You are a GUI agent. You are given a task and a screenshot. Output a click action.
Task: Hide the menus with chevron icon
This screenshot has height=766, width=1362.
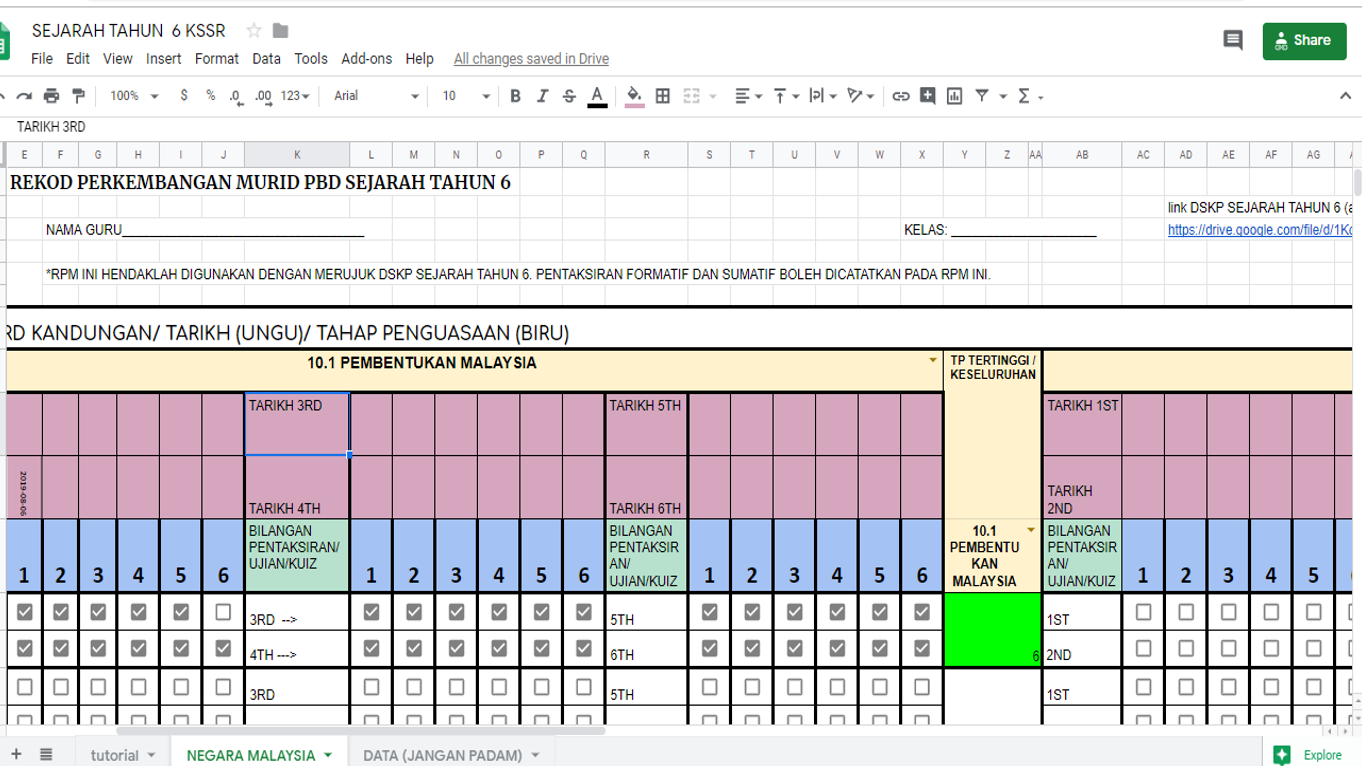(1345, 96)
